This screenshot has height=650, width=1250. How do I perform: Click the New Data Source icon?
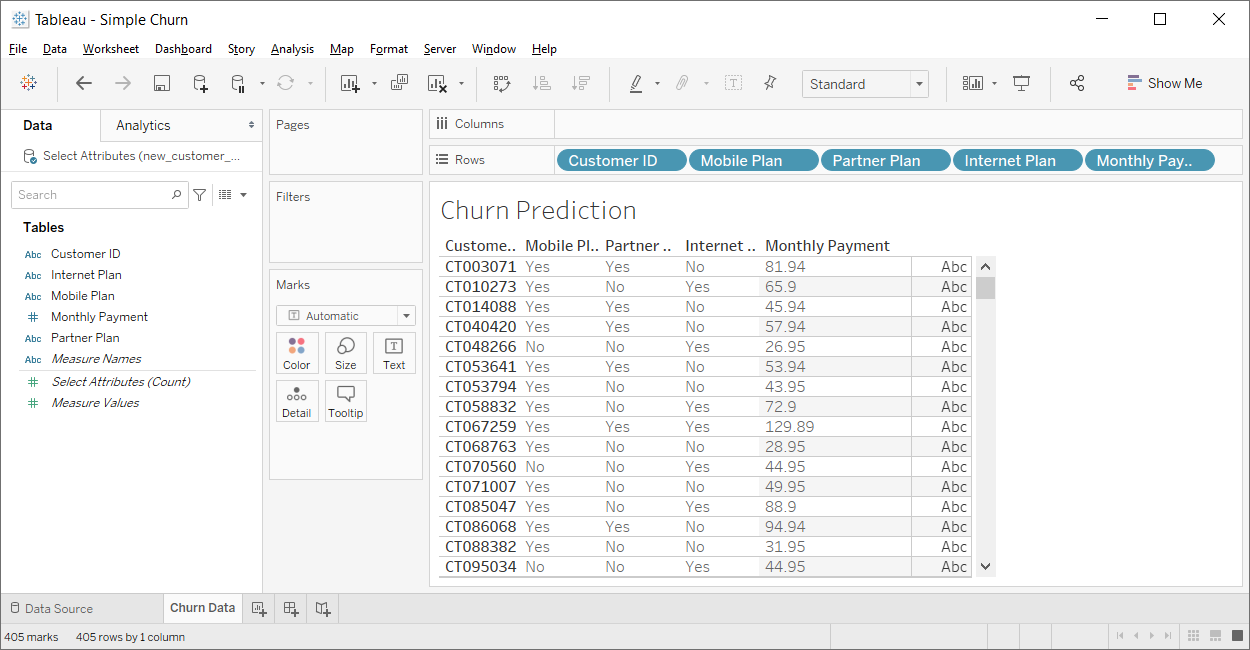coord(200,84)
